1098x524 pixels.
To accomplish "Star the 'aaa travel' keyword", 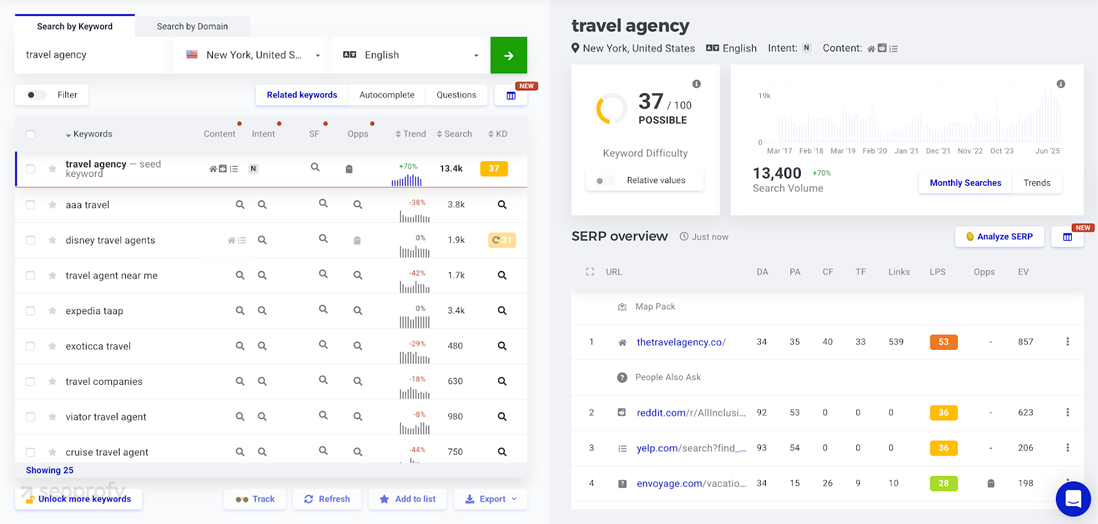I will [52, 205].
